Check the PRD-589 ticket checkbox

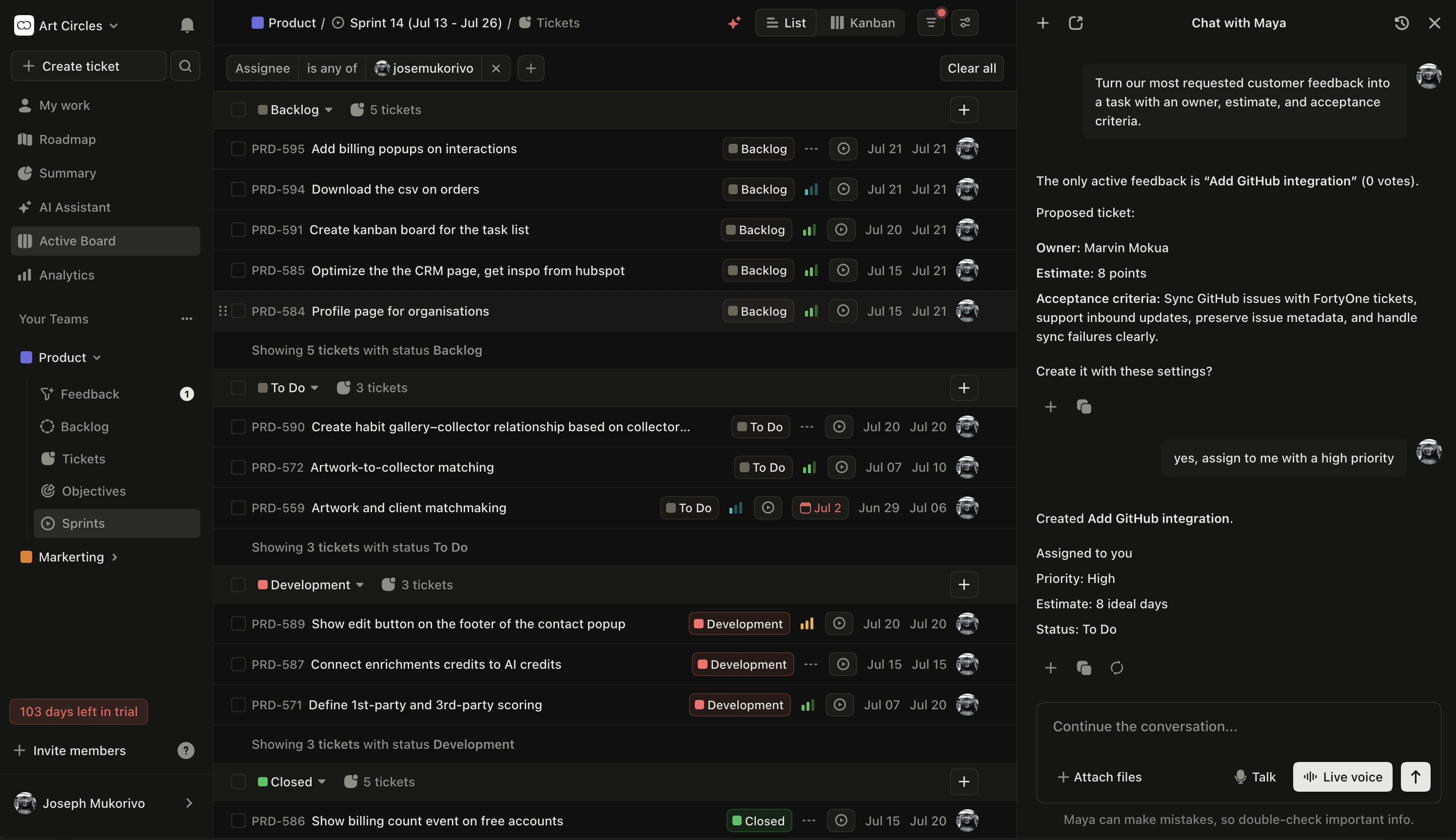coord(238,623)
